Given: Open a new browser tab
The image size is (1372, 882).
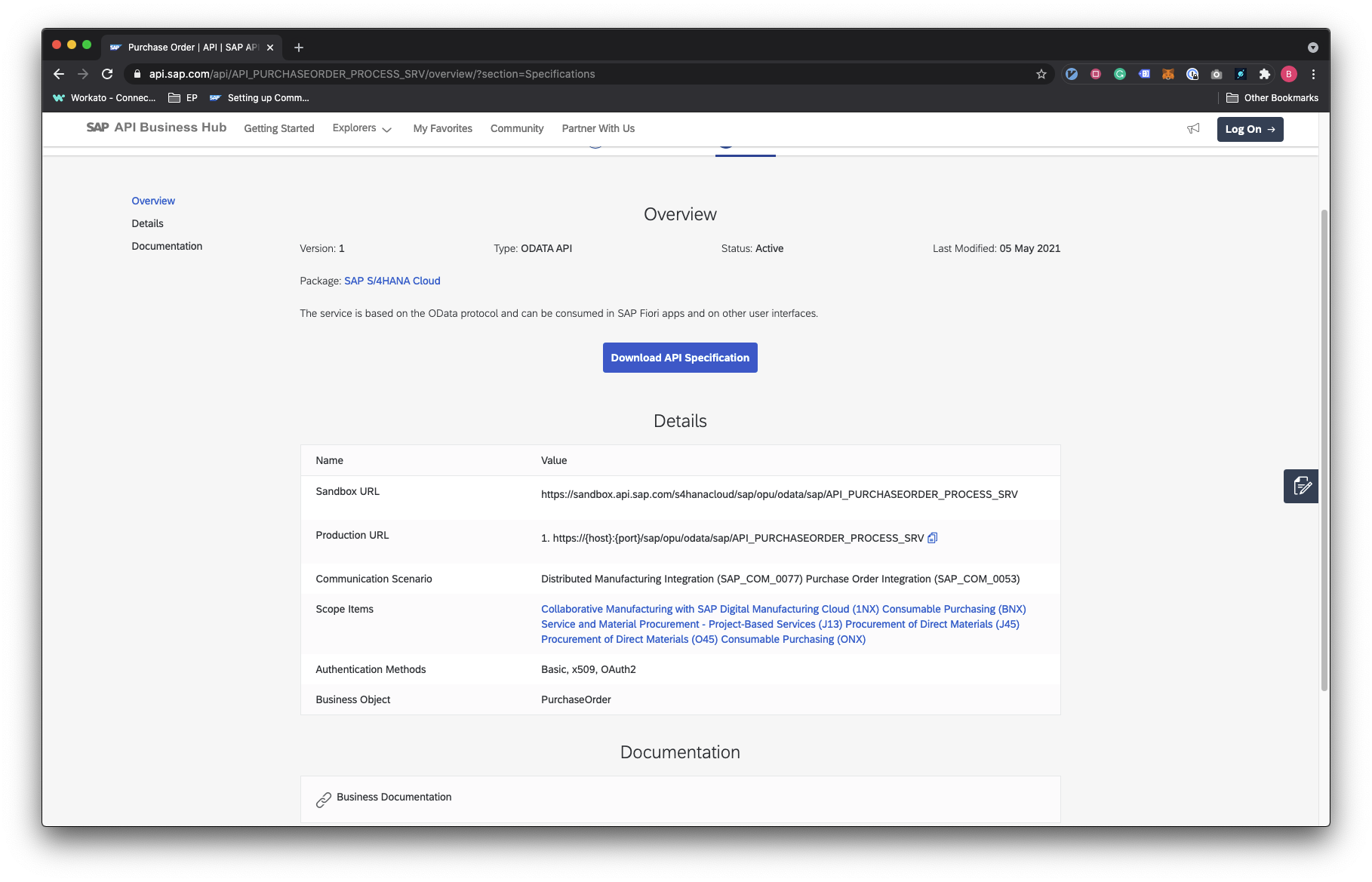Looking at the screenshot, I should [x=299, y=48].
